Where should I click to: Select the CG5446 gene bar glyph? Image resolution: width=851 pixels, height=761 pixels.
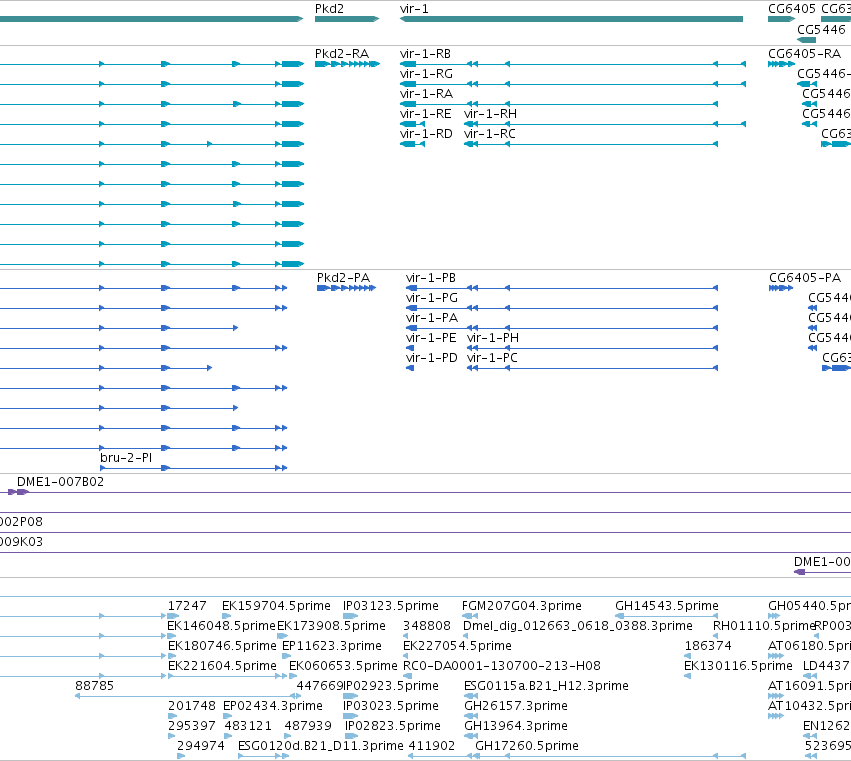806,40
